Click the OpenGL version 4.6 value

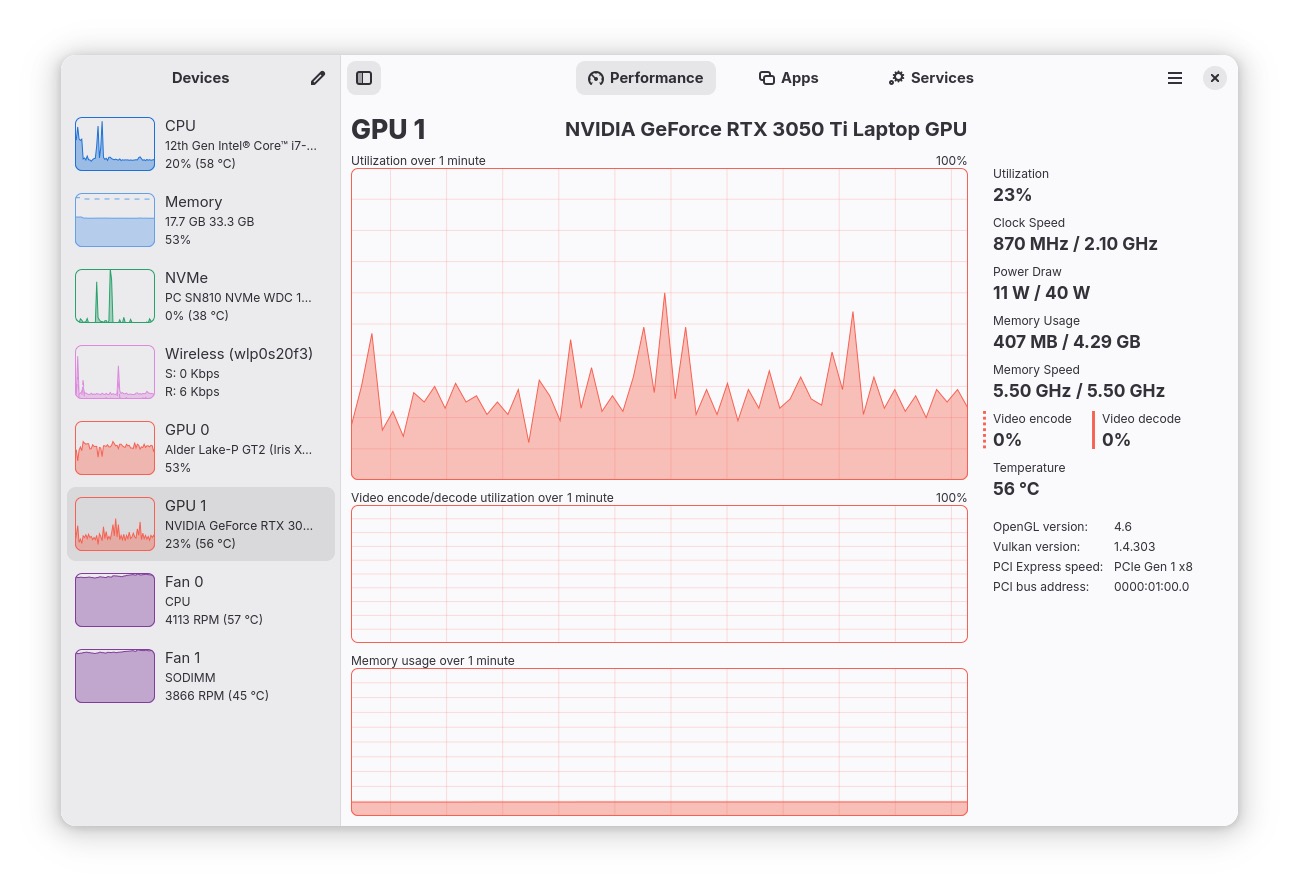tap(1123, 527)
